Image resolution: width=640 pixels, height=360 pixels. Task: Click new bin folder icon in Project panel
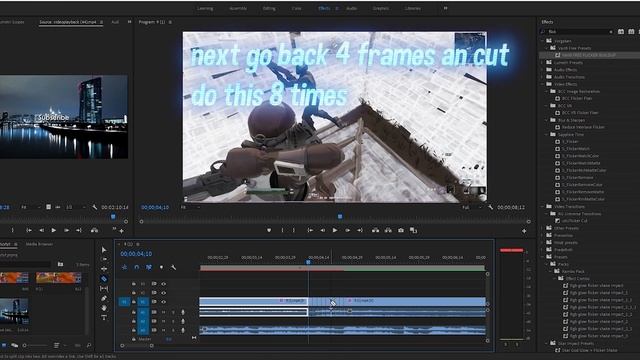pyautogui.click(x=60, y=264)
